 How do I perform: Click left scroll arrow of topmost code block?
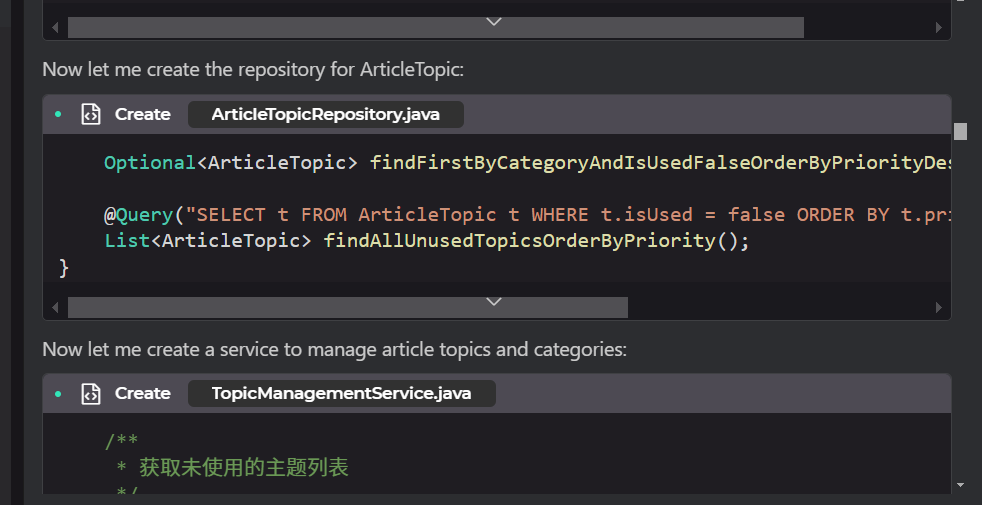click(x=55, y=28)
